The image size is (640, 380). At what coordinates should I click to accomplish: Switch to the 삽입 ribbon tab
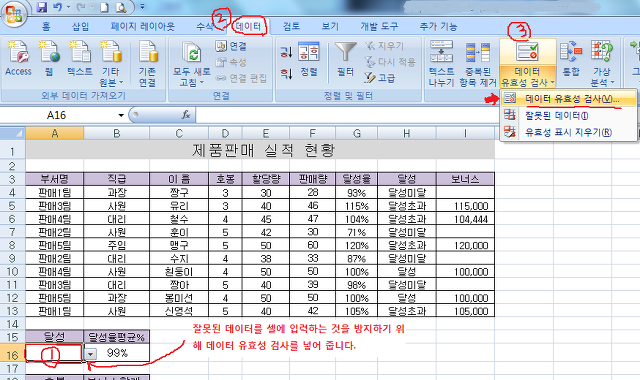80,27
